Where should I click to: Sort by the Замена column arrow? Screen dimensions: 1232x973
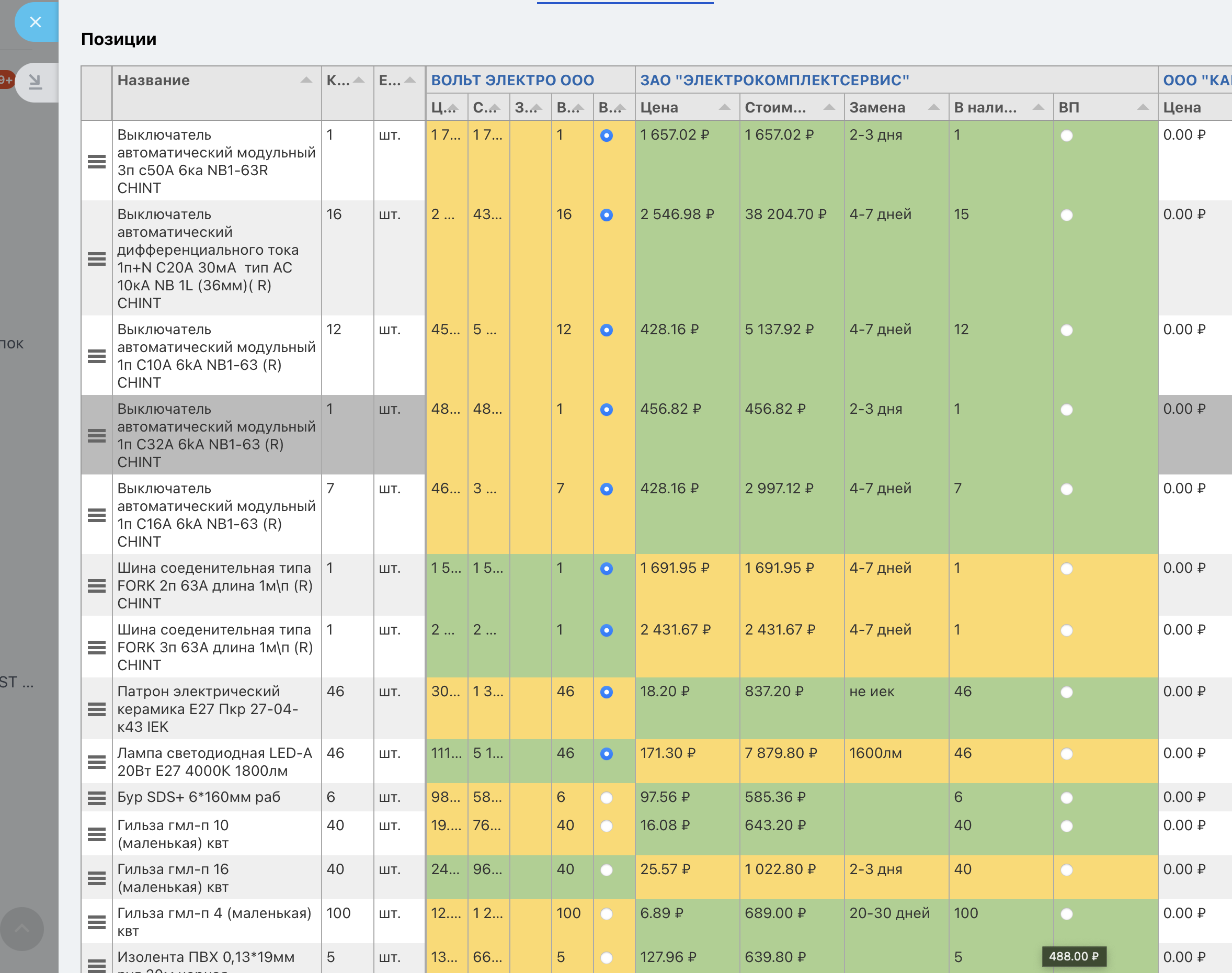coord(934,108)
